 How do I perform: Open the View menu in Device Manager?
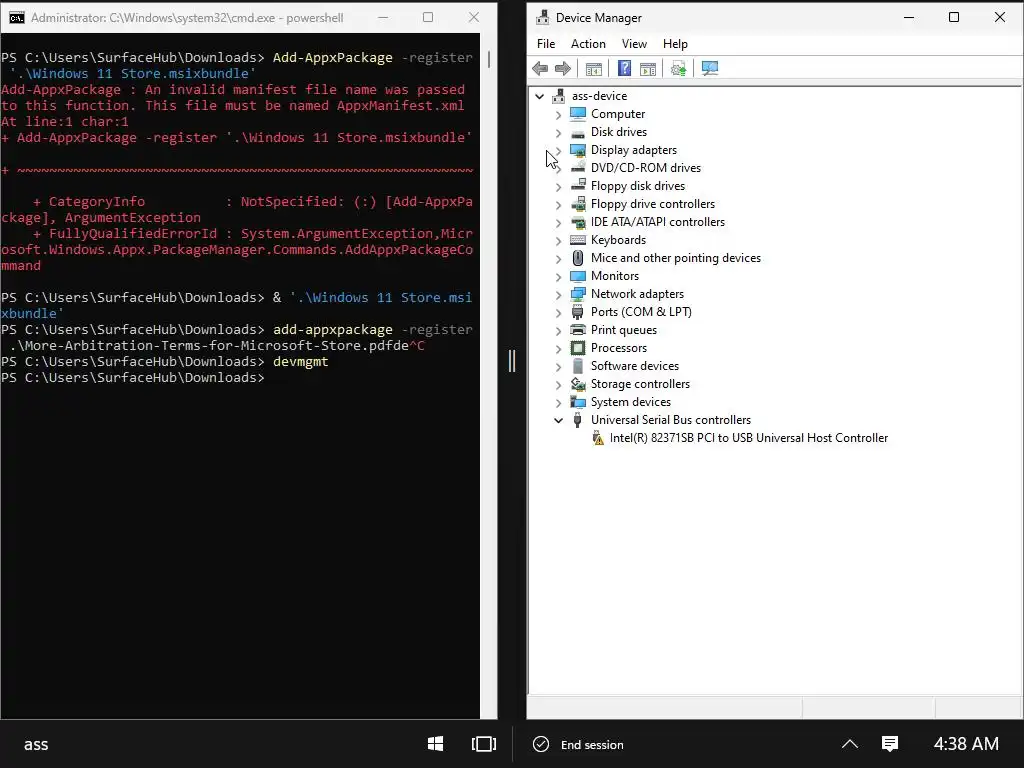point(634,44)
